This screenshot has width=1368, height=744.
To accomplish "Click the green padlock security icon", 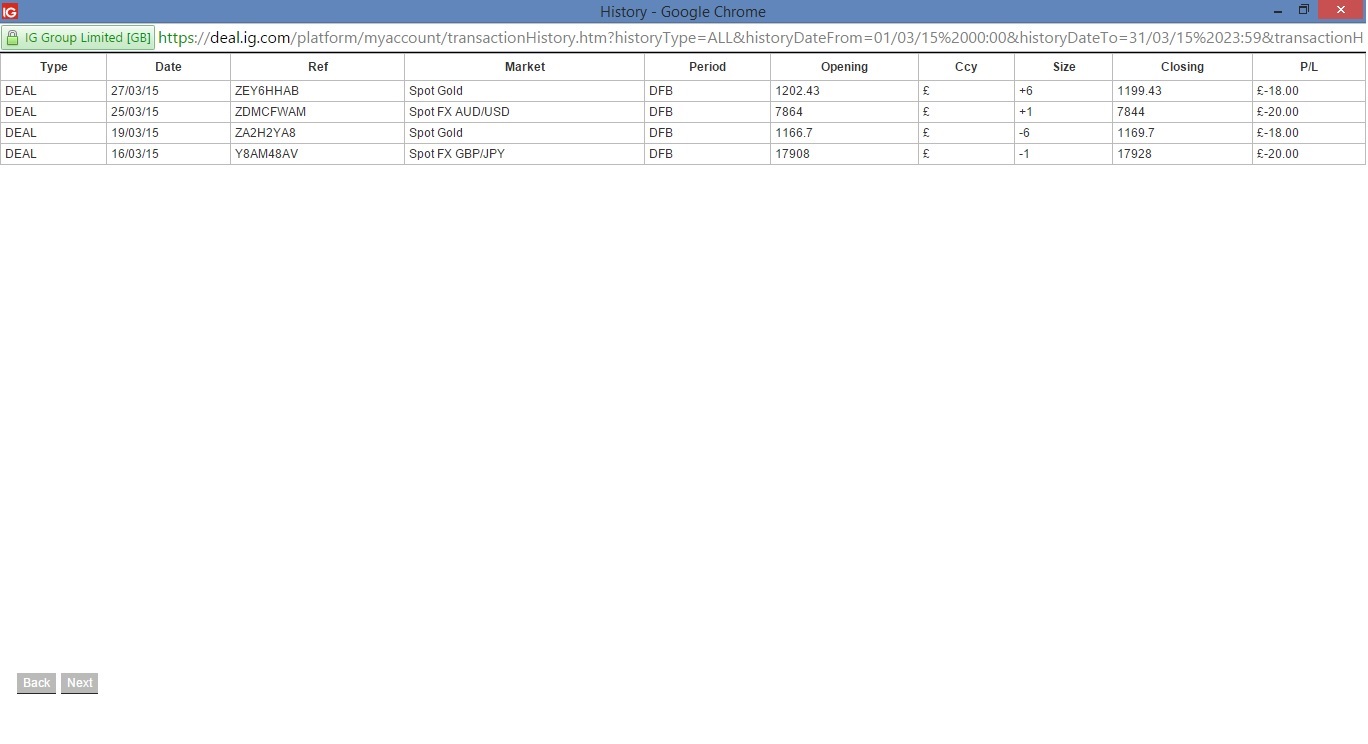I will coord(12,38).
